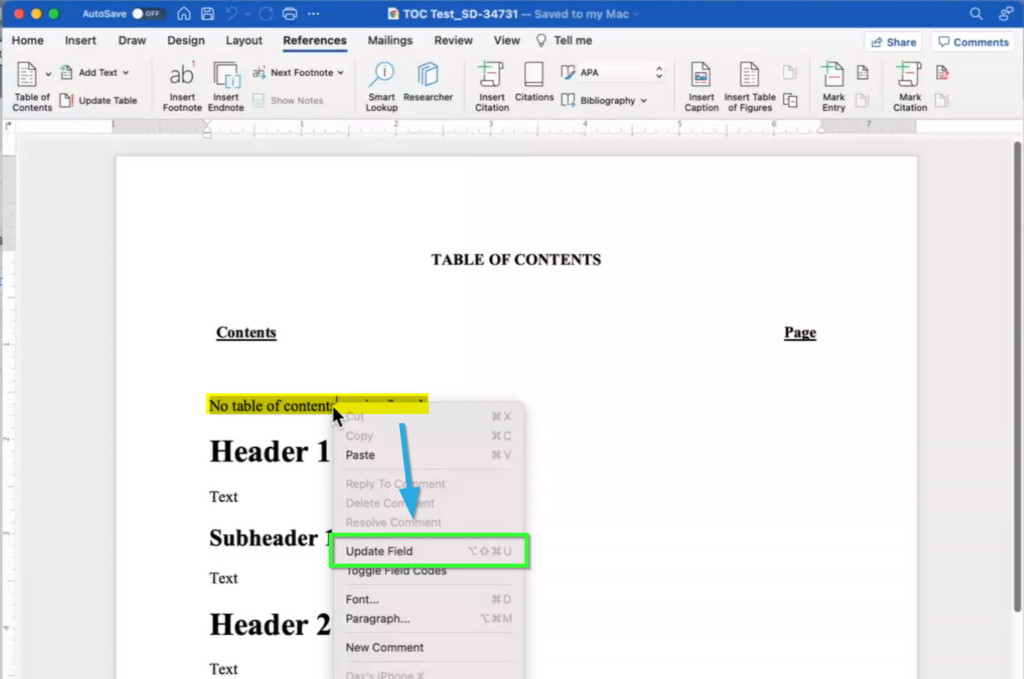Toggle the AutoSave switch
This screenshot has height=679, width=1024.
[x=148, y=14]
